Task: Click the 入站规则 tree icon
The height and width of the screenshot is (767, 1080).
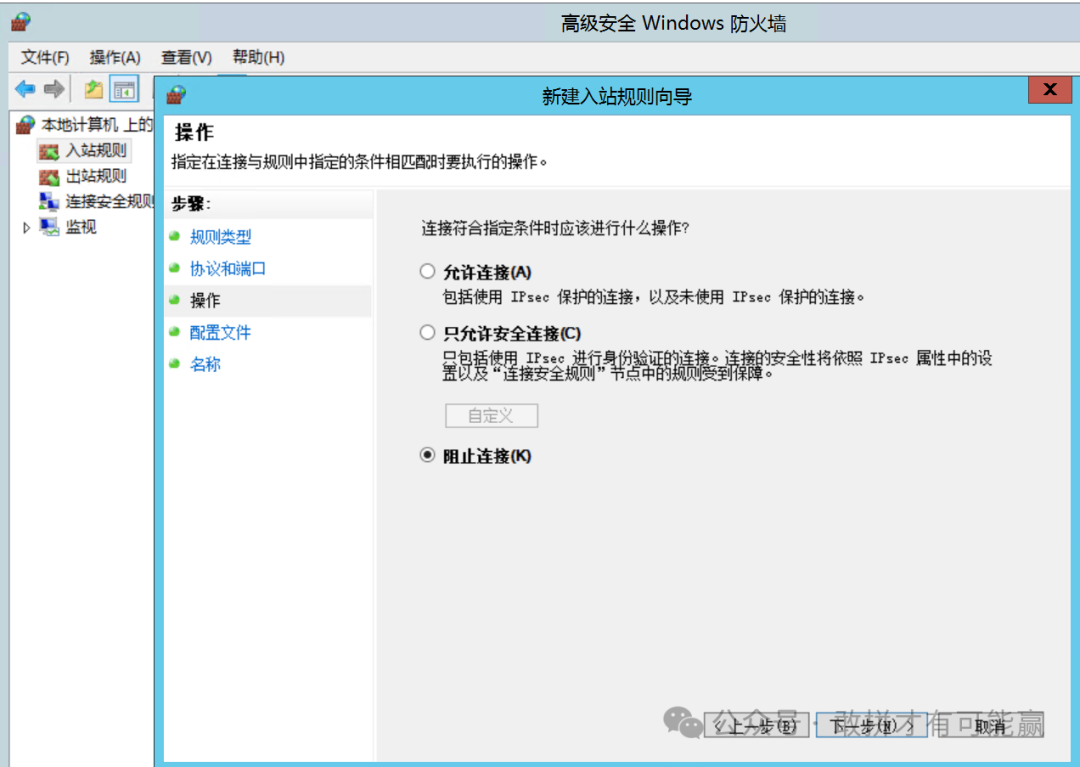Action: tap(49, 151)
